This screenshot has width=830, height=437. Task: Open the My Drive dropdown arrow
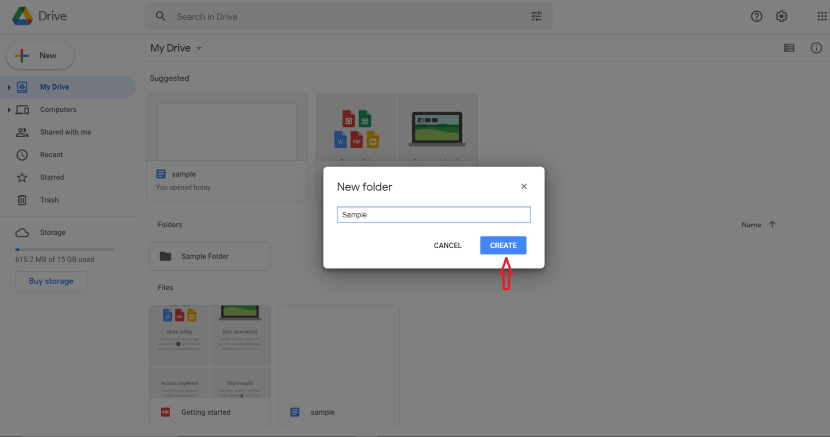pyautogui.click(x=199, y=48)
